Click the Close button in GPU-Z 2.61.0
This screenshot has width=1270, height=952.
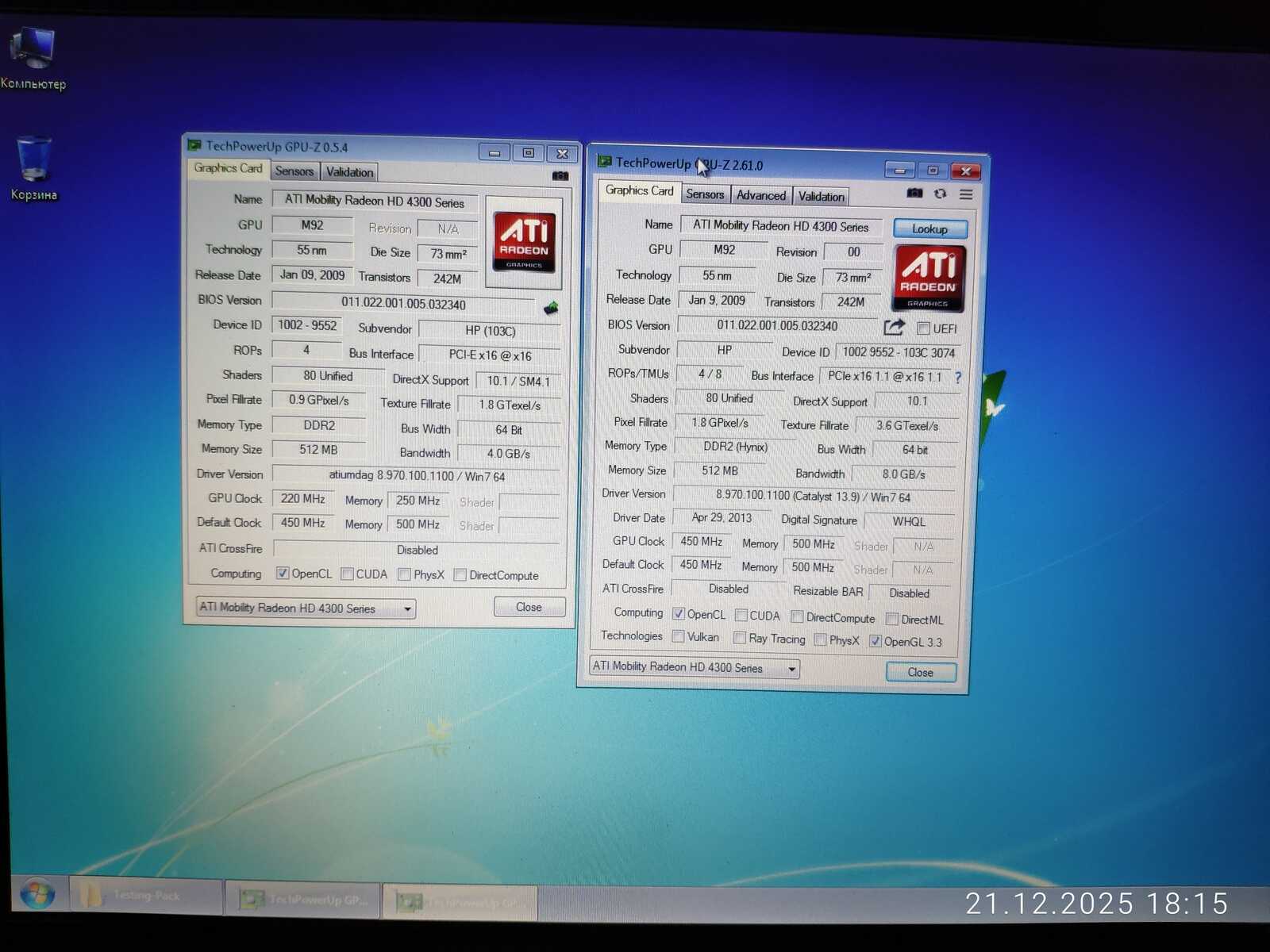[921, 672]
